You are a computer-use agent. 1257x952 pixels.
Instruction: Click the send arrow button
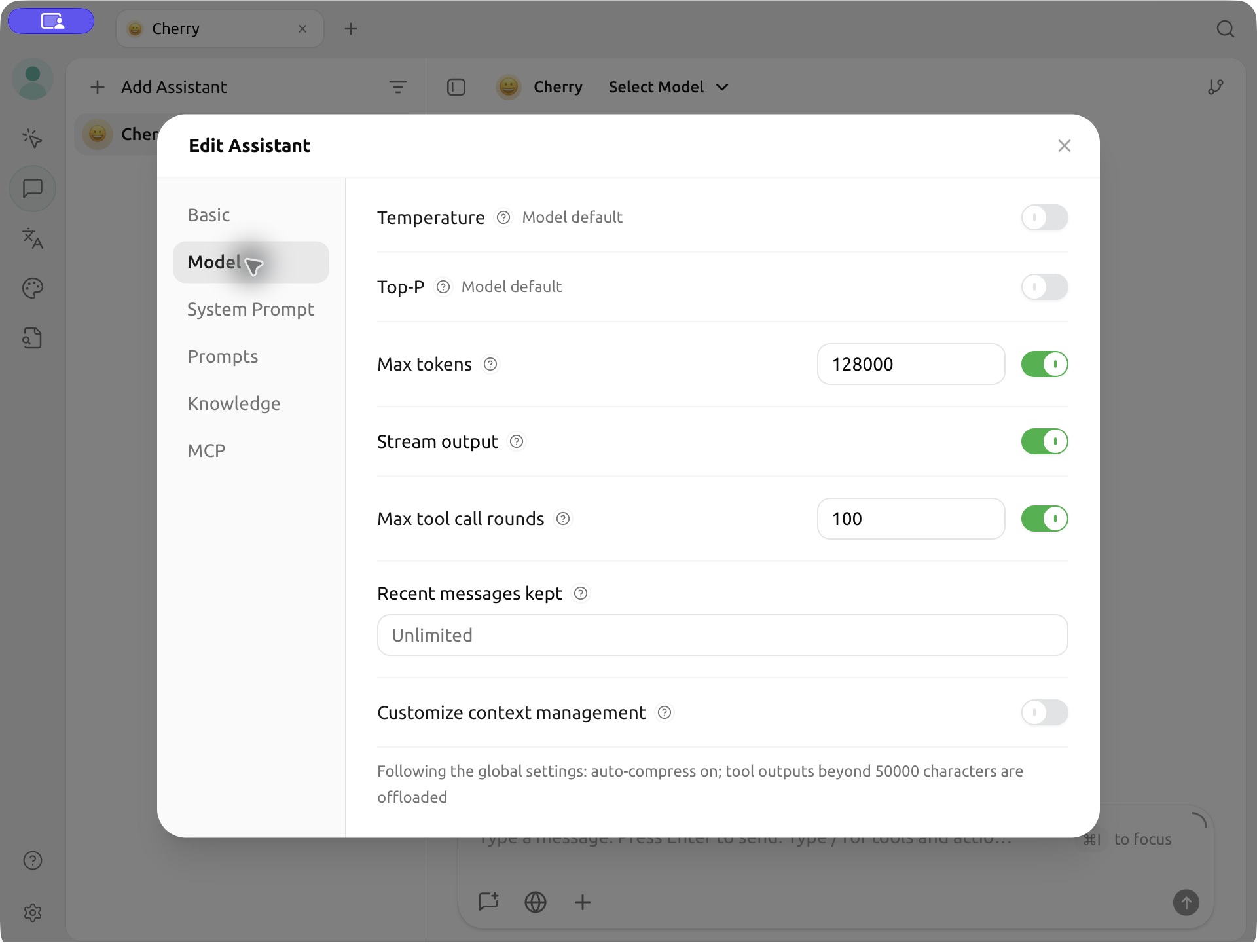point(1186,902)
